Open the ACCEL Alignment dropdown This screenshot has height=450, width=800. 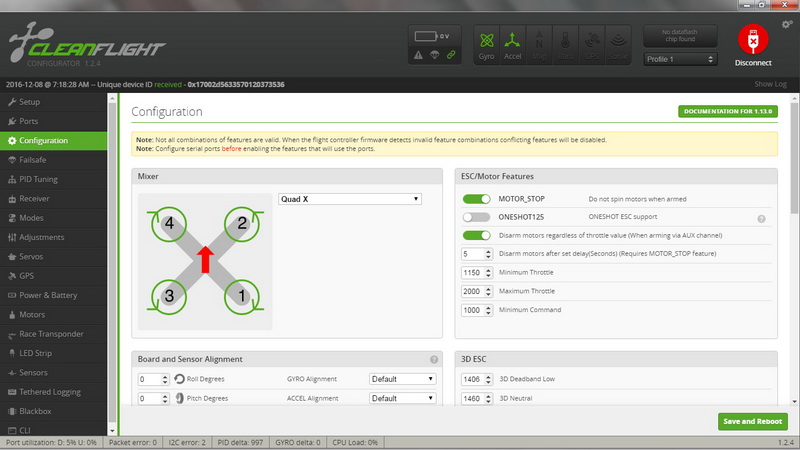(x=402, y=398)
